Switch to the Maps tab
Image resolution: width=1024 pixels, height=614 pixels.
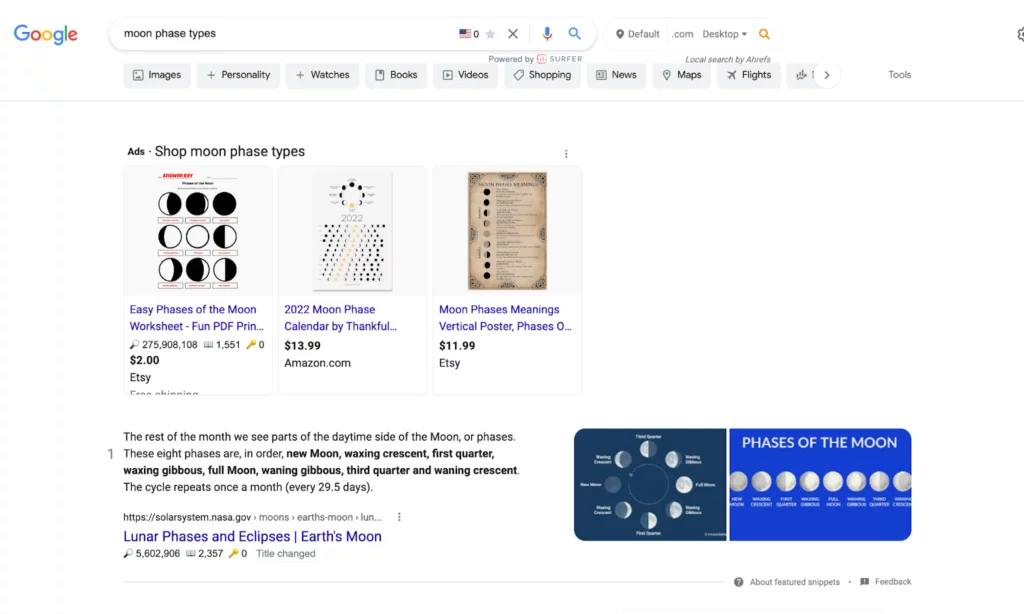tap(682, 75)
